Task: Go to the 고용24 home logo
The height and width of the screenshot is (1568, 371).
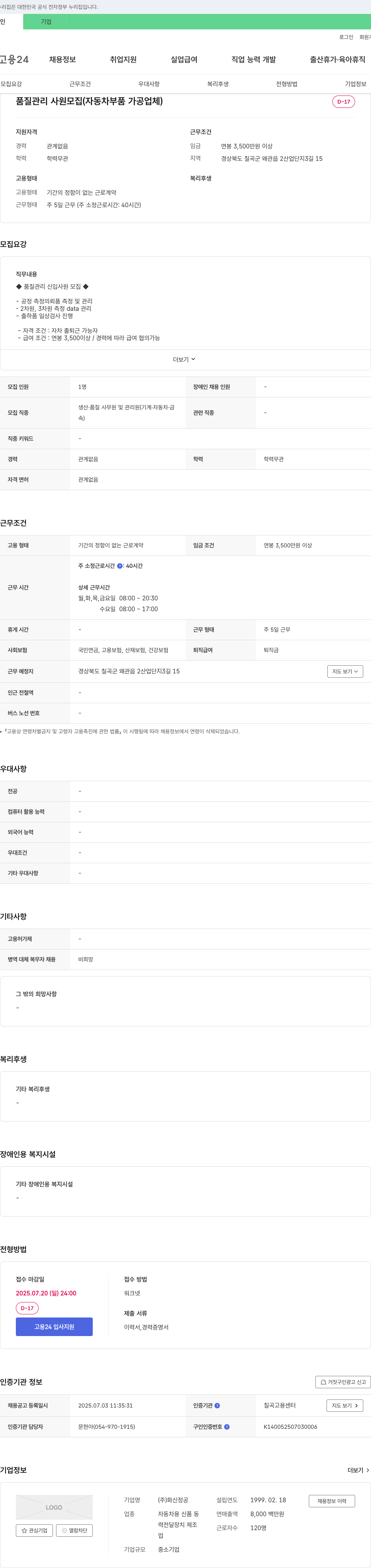Action: [14, 60]
